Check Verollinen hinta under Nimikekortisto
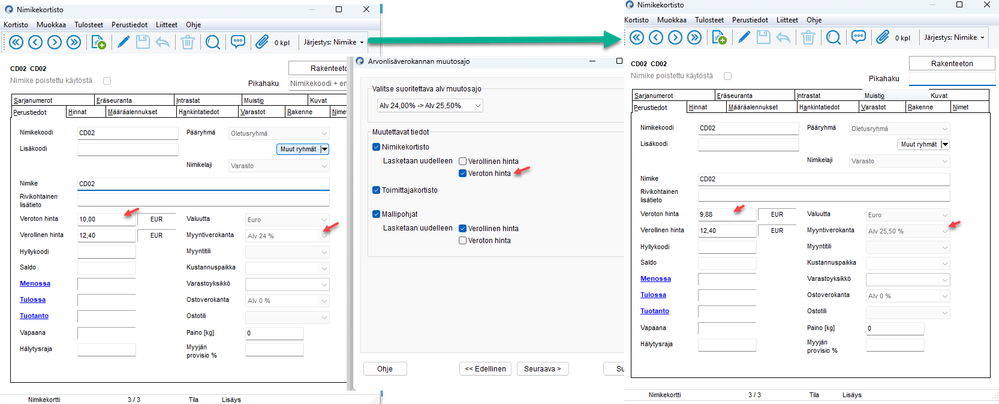Screen dimensions: 999x404 (463, 161)
